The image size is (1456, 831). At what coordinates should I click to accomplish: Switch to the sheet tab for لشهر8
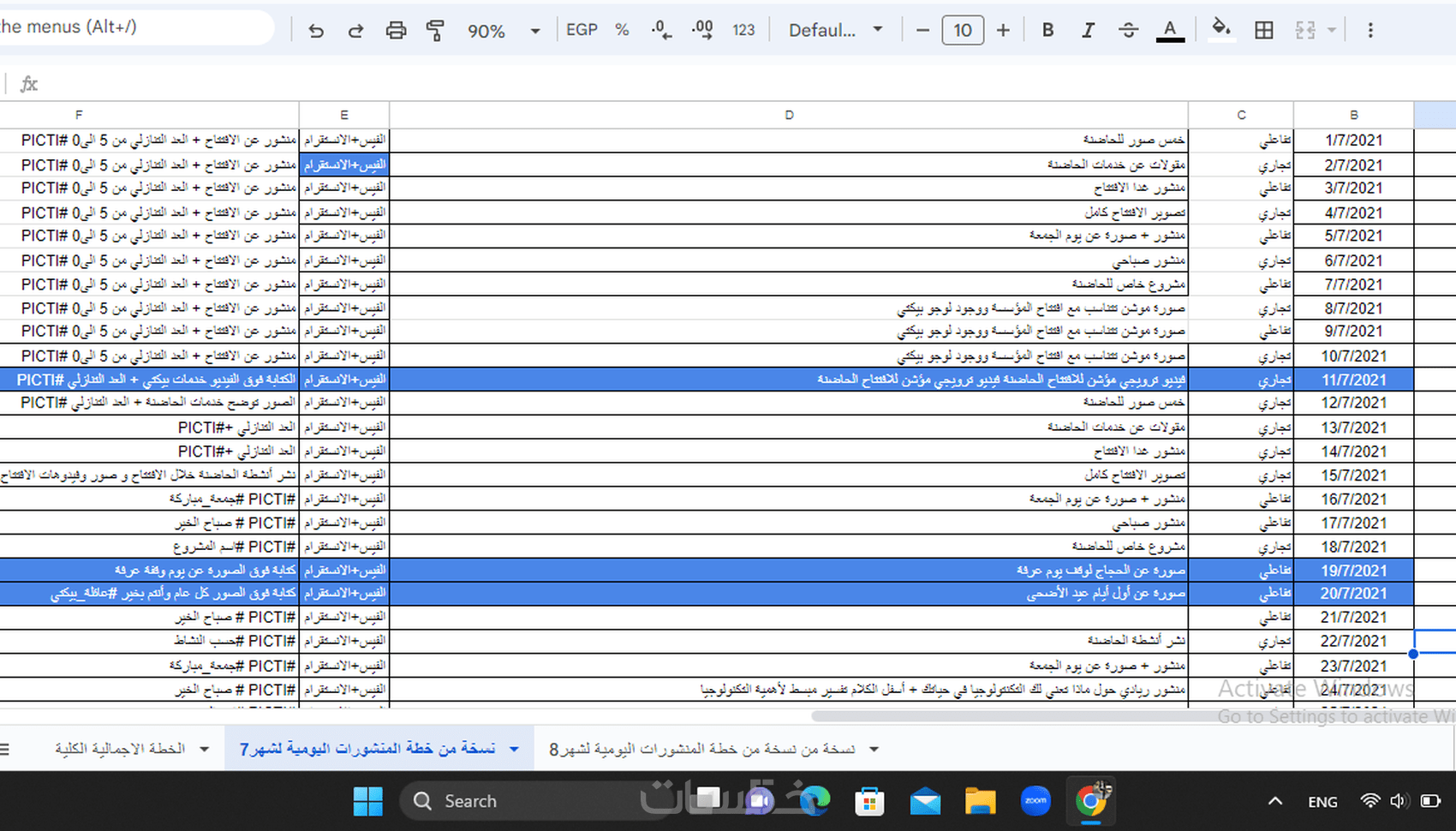coord(701,750)
